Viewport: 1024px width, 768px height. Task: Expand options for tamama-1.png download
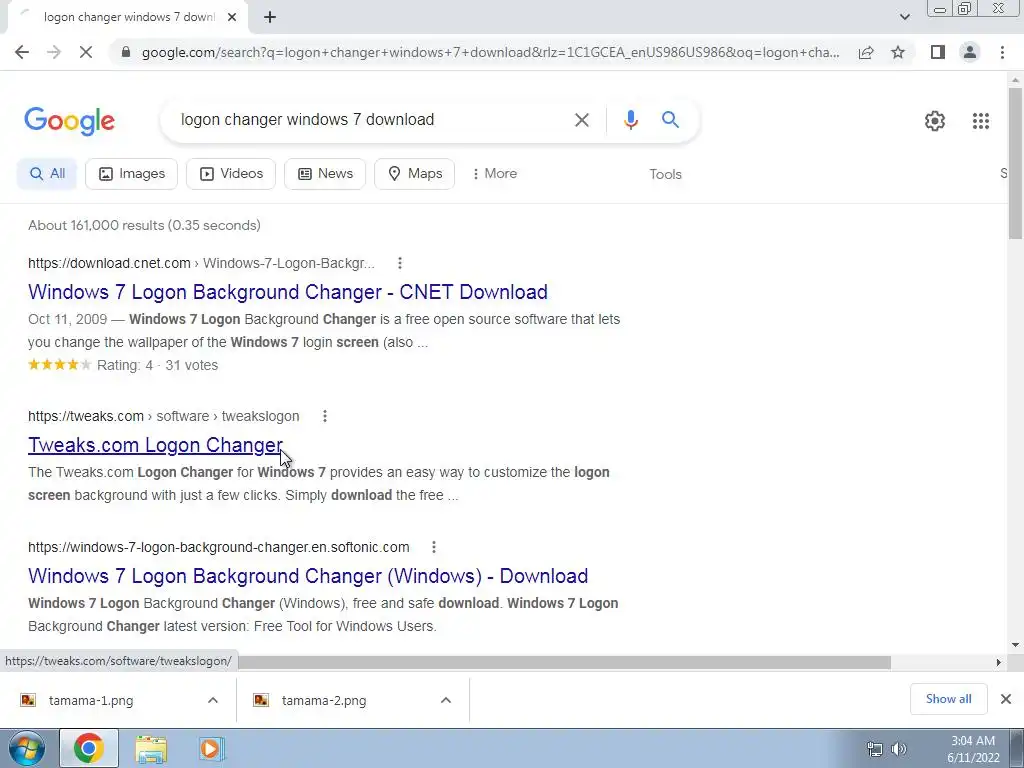click(x=213, y=700)
